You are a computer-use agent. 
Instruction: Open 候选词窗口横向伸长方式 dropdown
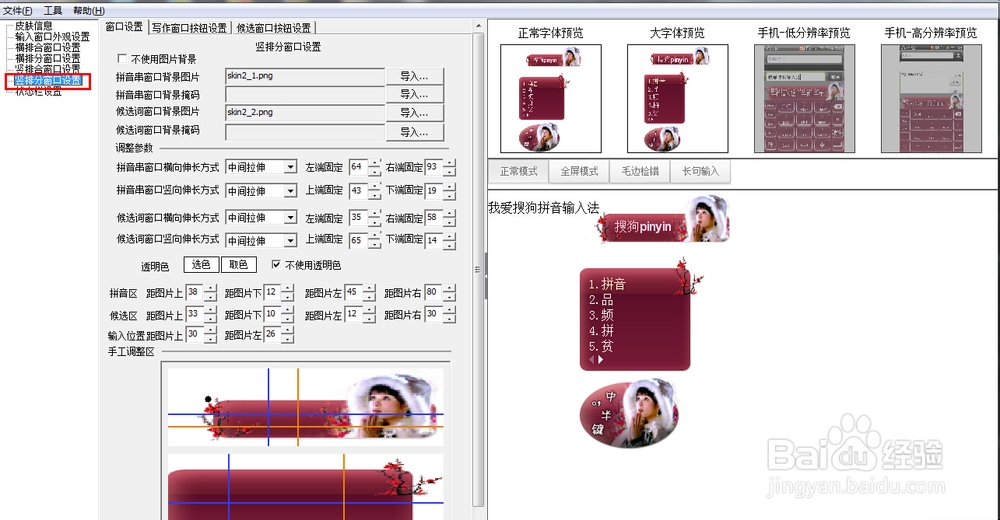point(290,218)
